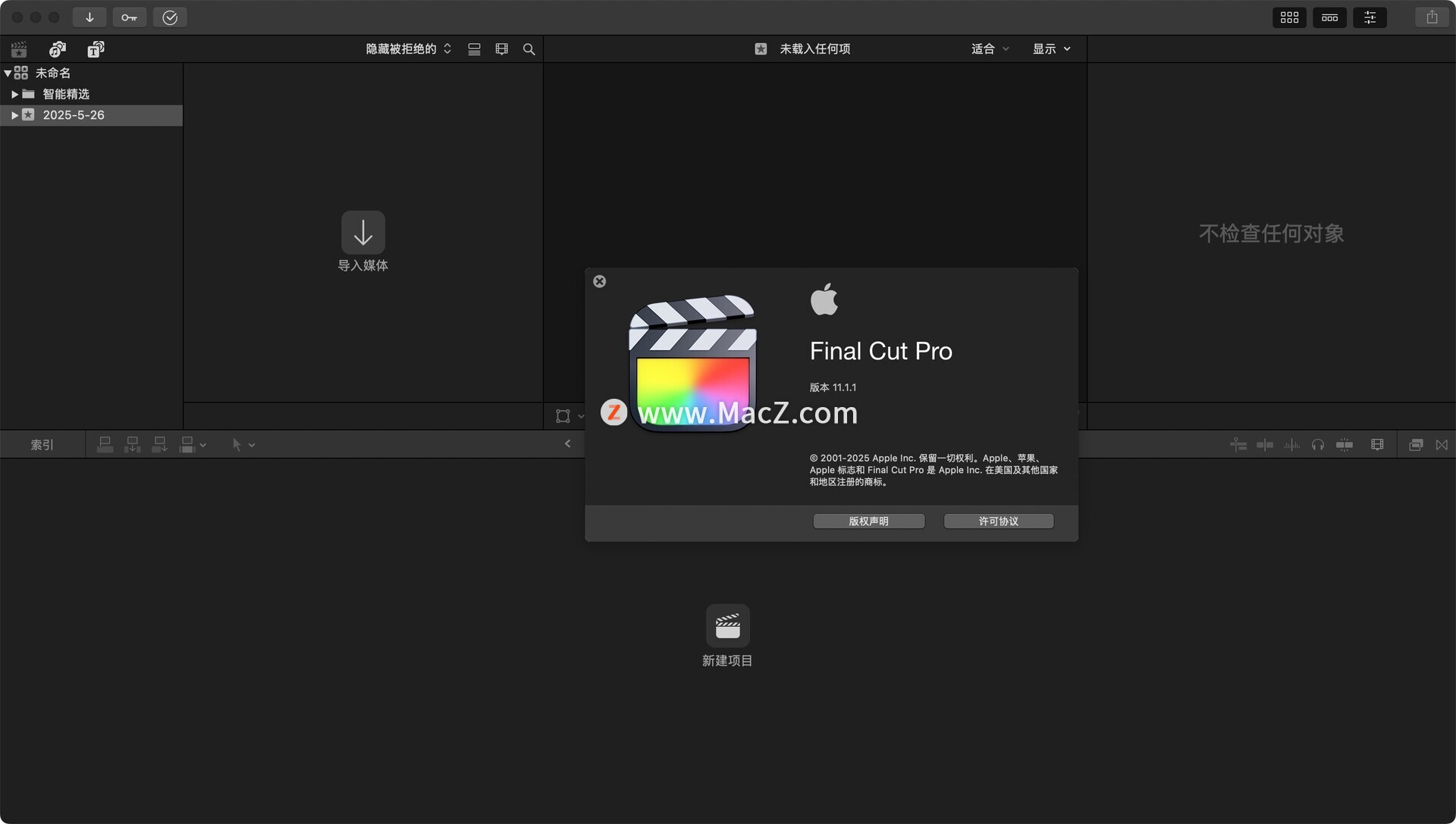Show the libraries sidebar clapper icon
Image resolution: width=1456 pixels, height=824 pixels.
19,49
